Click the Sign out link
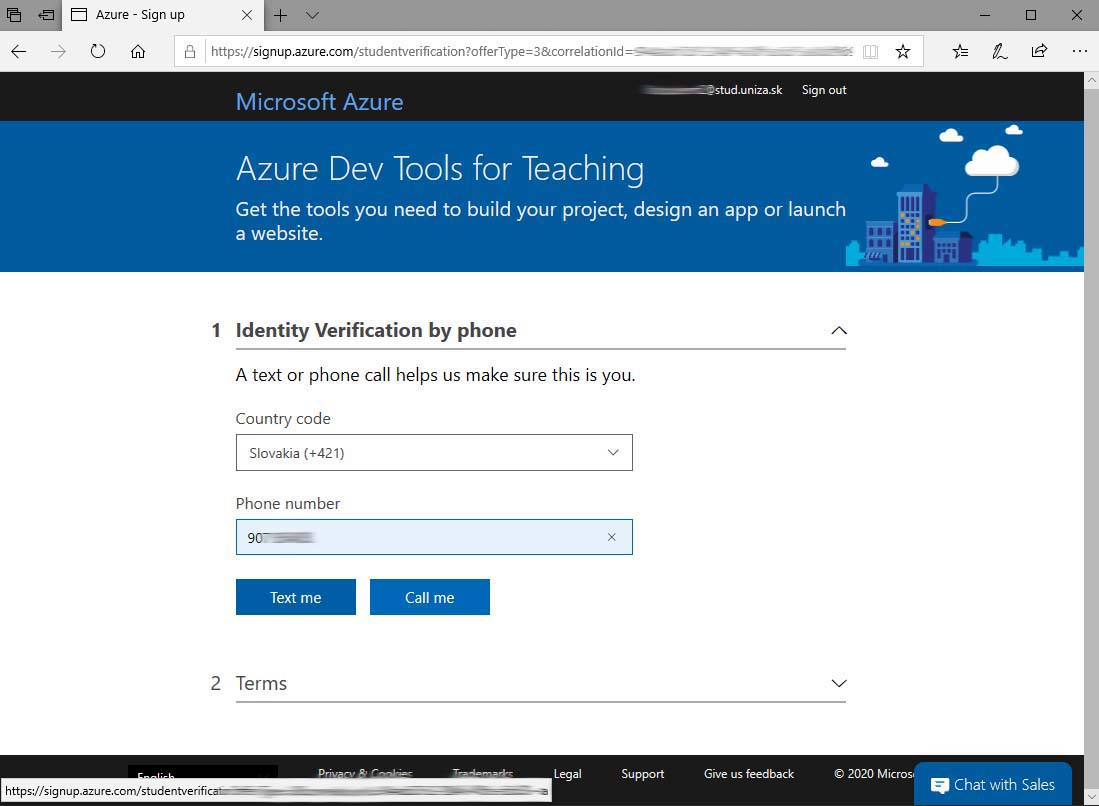 824,90
